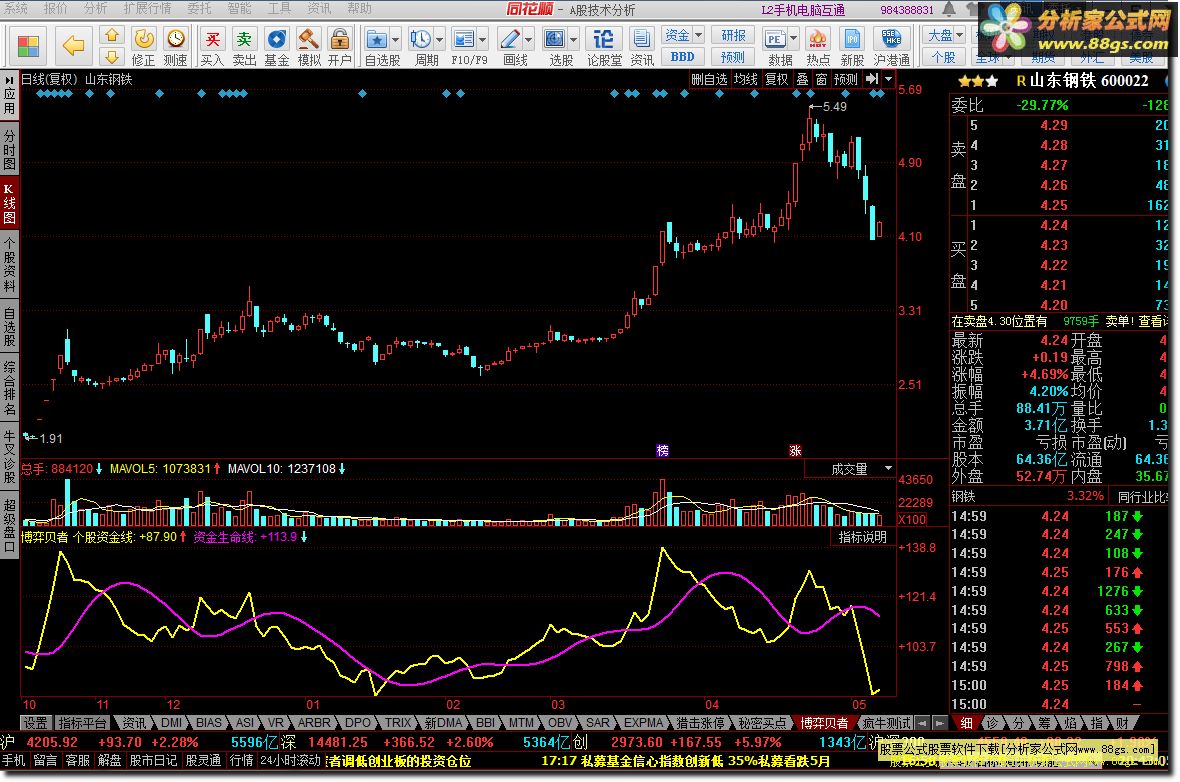1180x782 pixels.
Task: Open the 论股堂 forum icon
Action: [x=604, y=47]
